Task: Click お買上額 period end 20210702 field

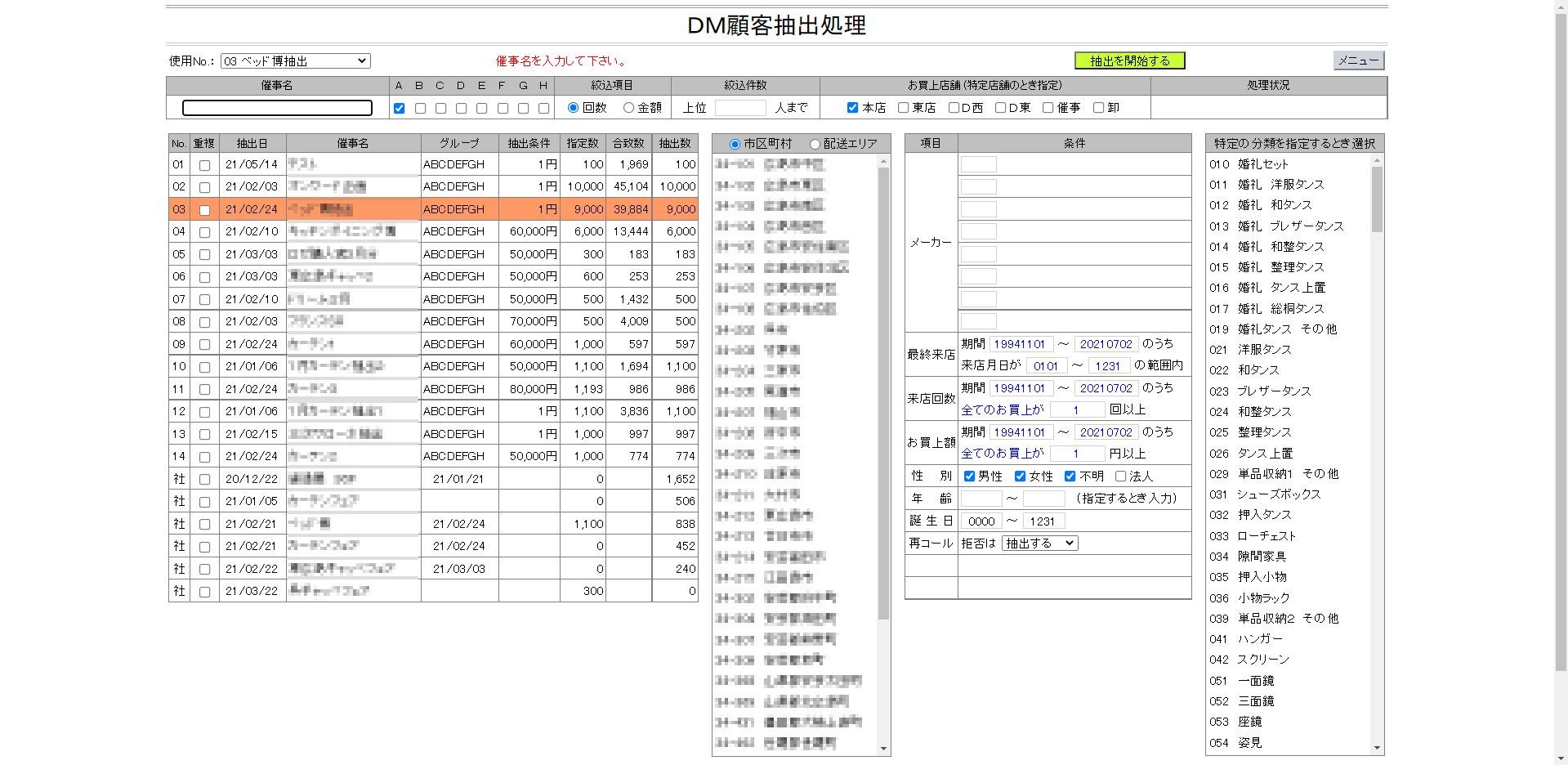Action: click(1106, 432)
